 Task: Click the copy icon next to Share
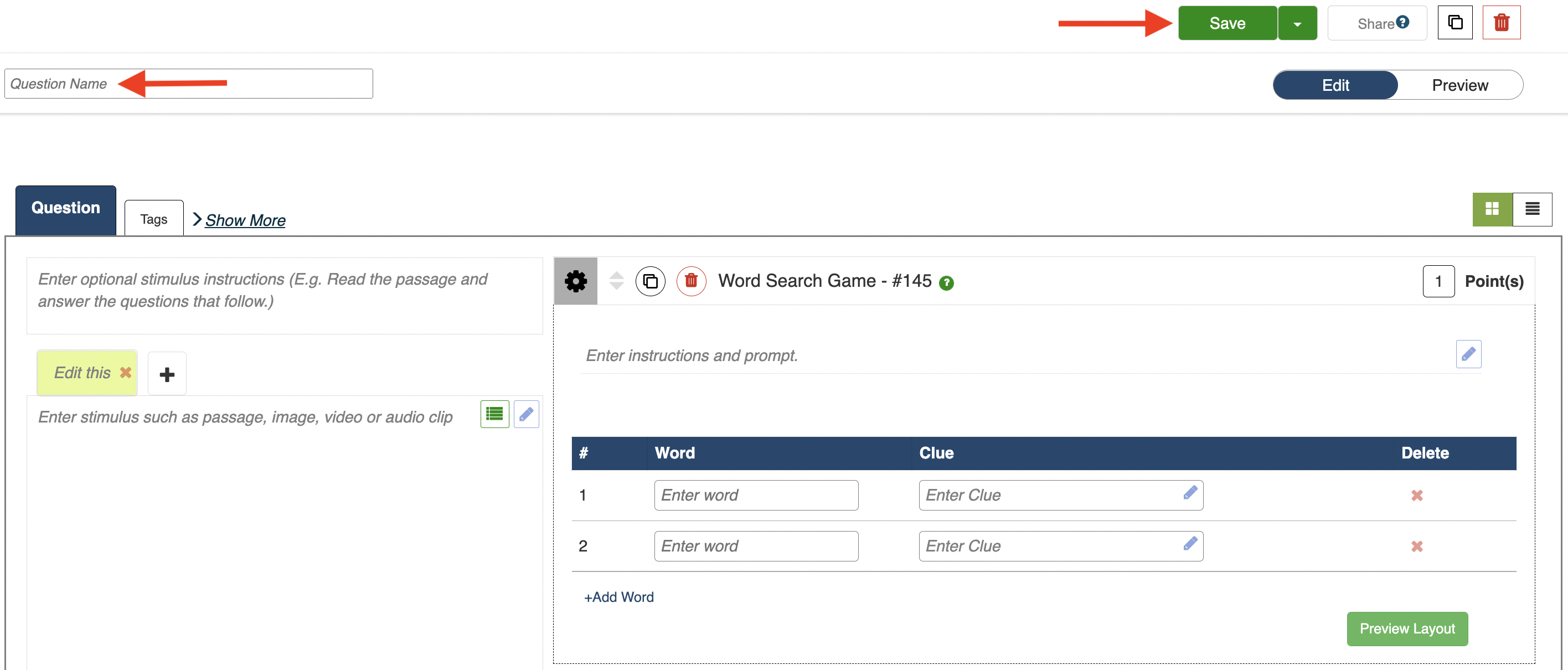(x=1455, y=23)
